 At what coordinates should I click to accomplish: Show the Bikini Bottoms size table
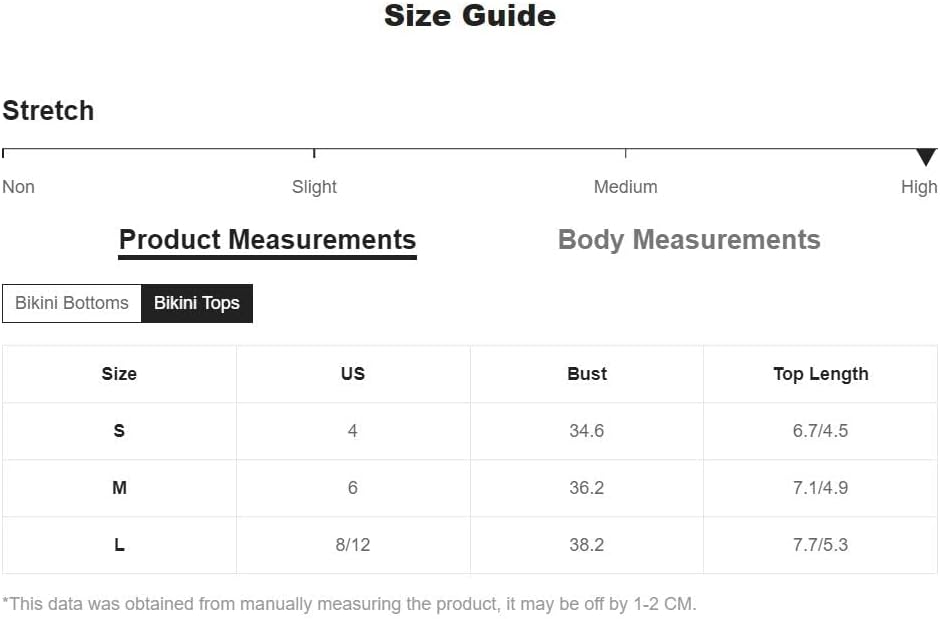point(72,303)
